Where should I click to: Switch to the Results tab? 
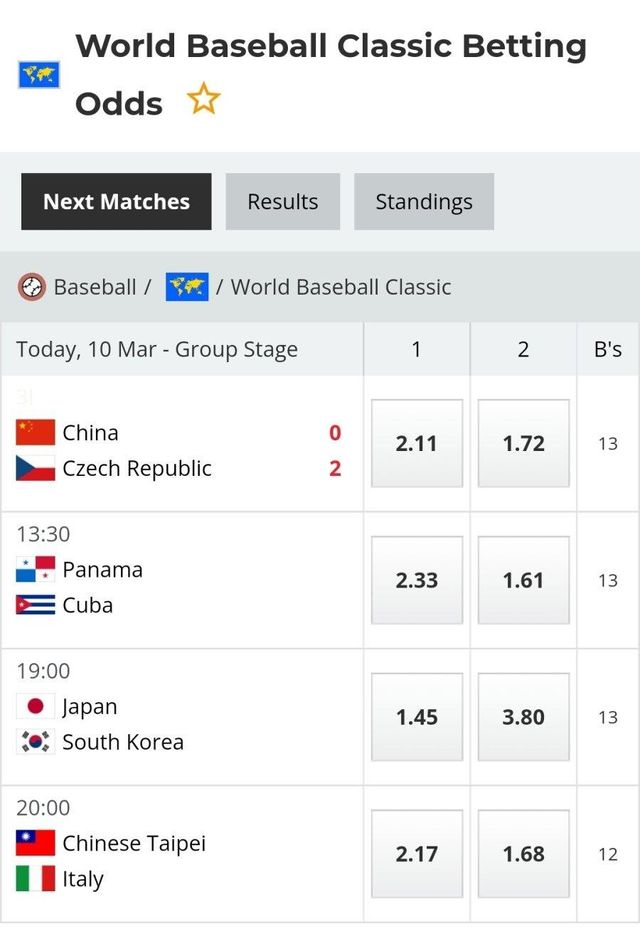(283, 202)
